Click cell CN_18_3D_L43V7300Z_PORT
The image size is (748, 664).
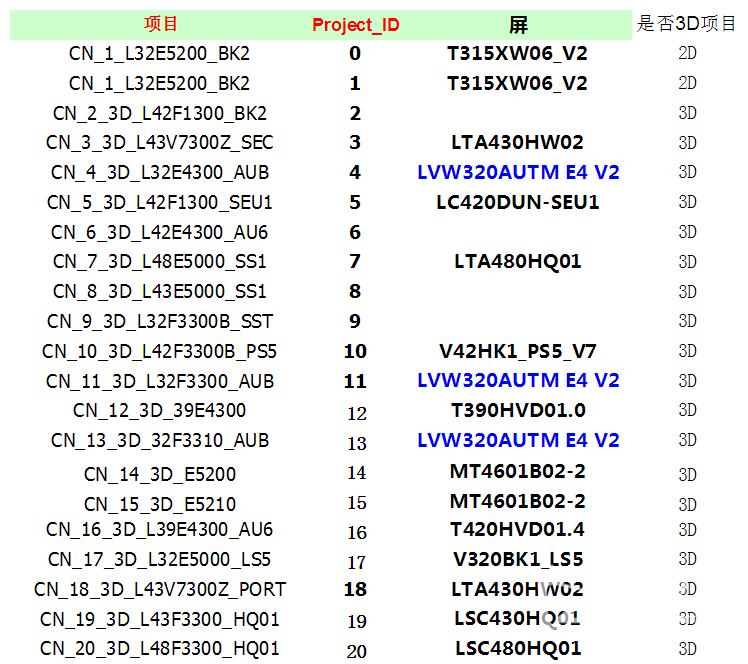160,590
